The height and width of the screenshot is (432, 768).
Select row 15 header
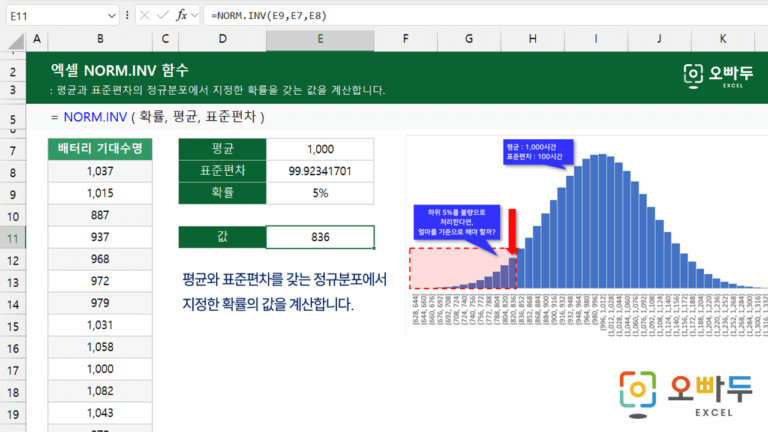(x=13, y=326)
